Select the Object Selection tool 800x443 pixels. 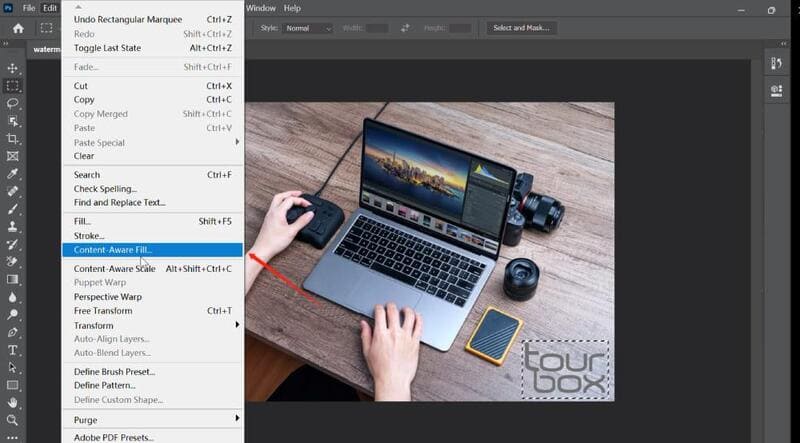[12, 121]
